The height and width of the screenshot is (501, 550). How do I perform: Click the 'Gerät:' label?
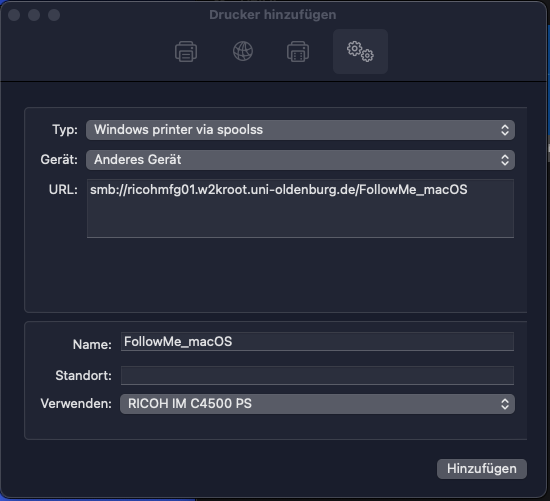pos(59,160)
